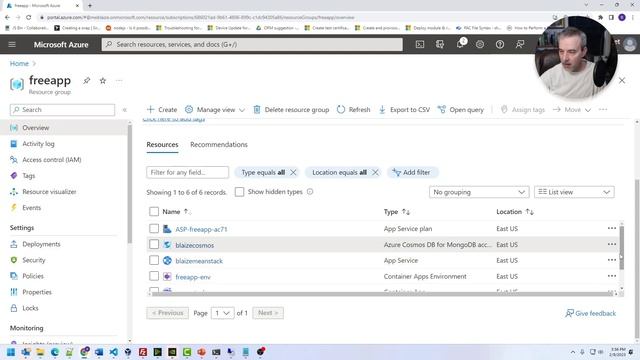
Task: Close the freeapp blade
Action: tap(622, 80)
